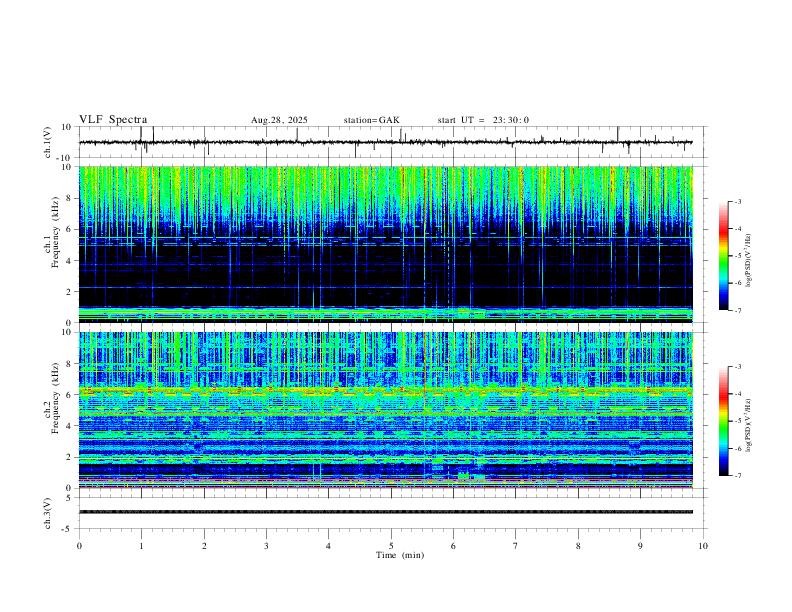The image size is (792, 612).
Task: Click the time axis tick label "9"
Action: pyautogui.click(x=640, y=546)
